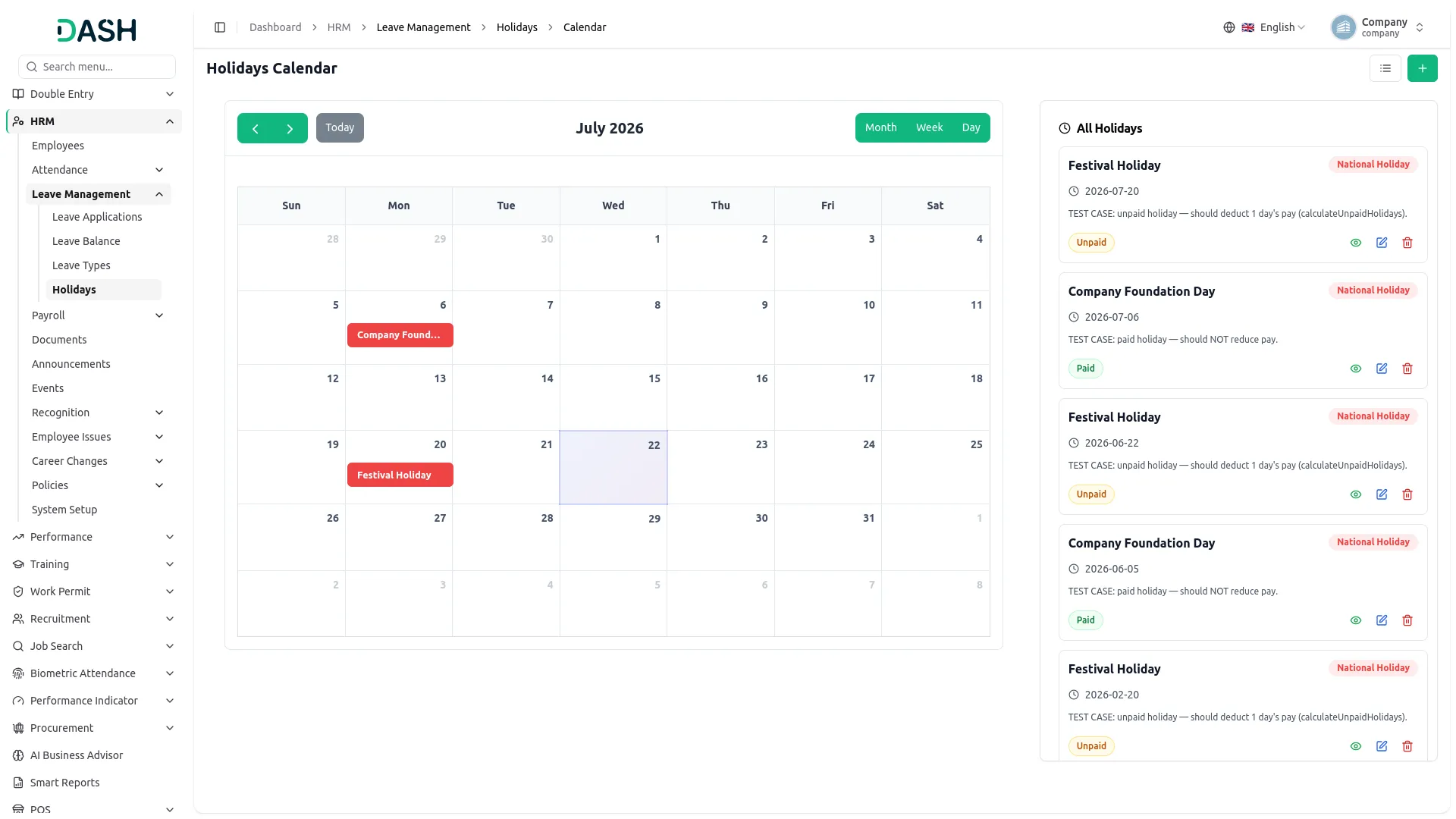Click the green add holiday plus button

click(x=1422, y=68)
